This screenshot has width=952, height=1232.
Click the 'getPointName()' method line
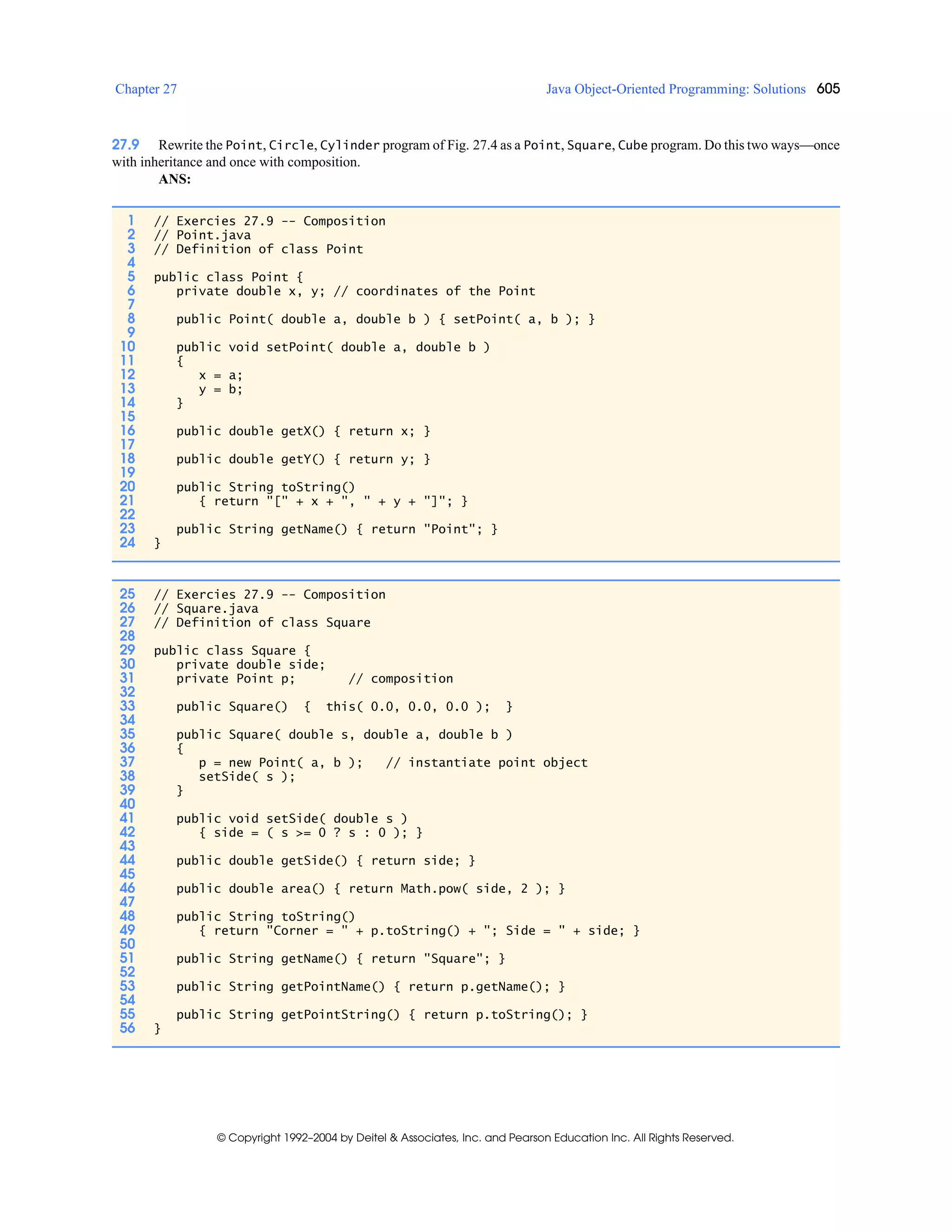point(370,987)
